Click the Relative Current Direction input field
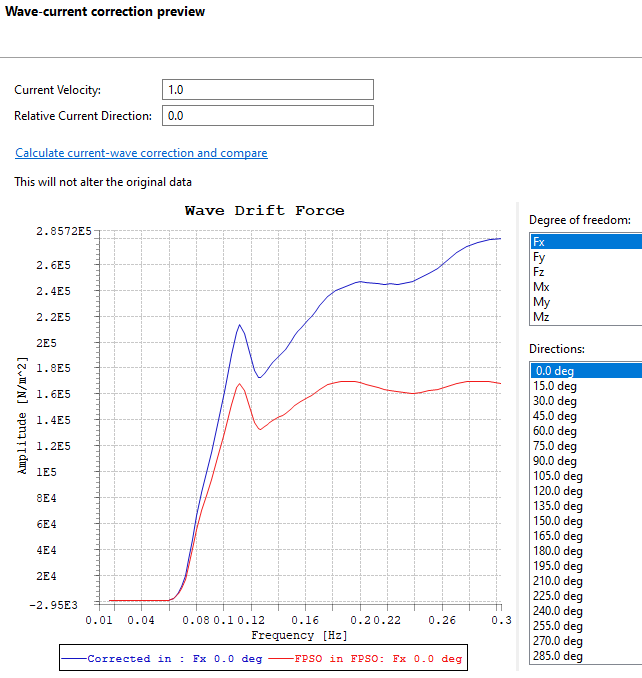642x678 pixels. (x=267, y=116)
